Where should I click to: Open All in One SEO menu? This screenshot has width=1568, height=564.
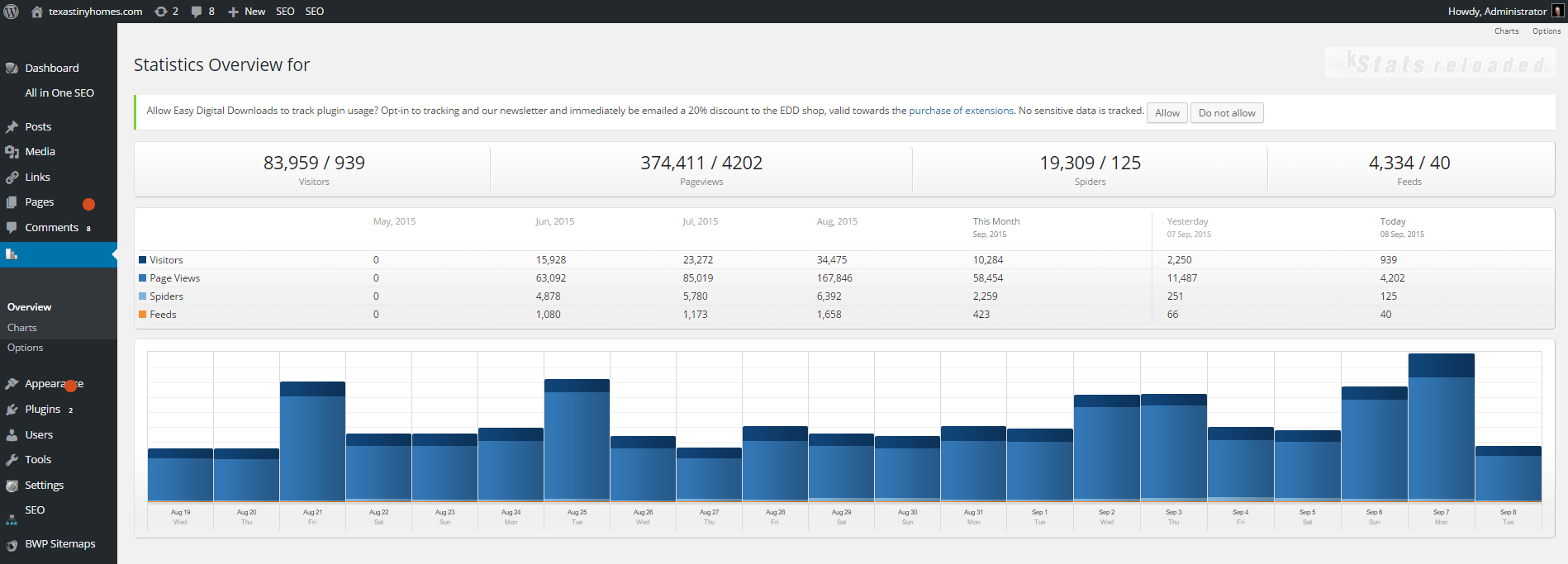[59, 93]
